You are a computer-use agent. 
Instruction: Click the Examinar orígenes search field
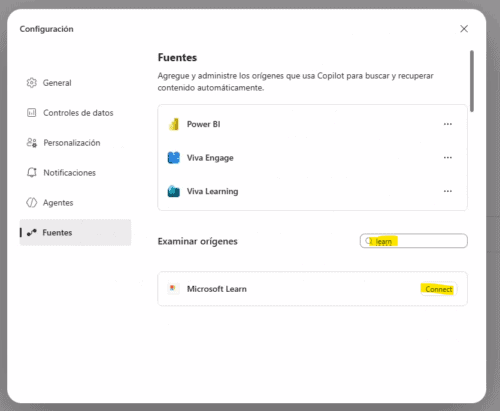point(414,241)
